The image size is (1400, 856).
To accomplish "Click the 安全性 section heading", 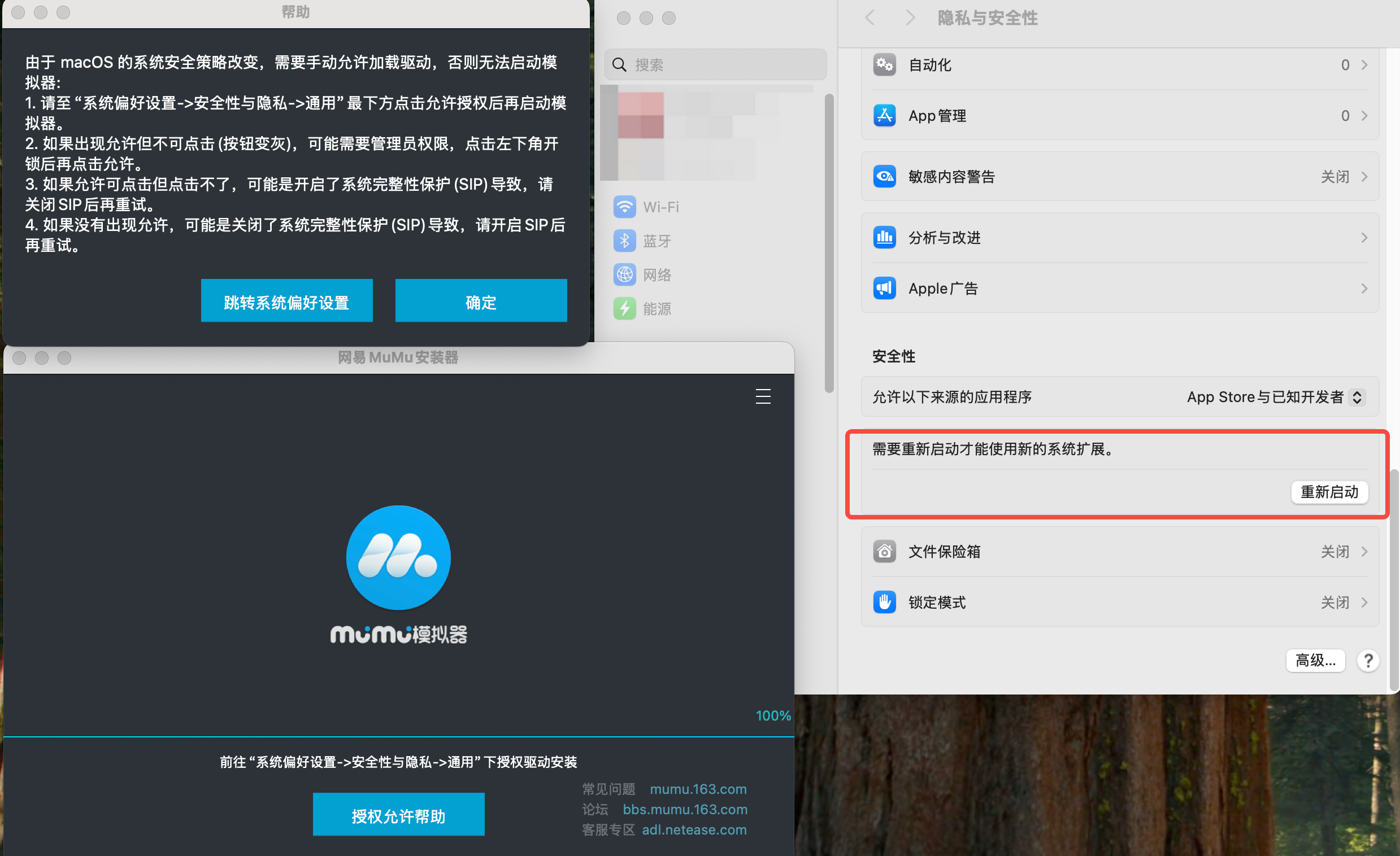I will pyautogui.click(x=893, y=356).
